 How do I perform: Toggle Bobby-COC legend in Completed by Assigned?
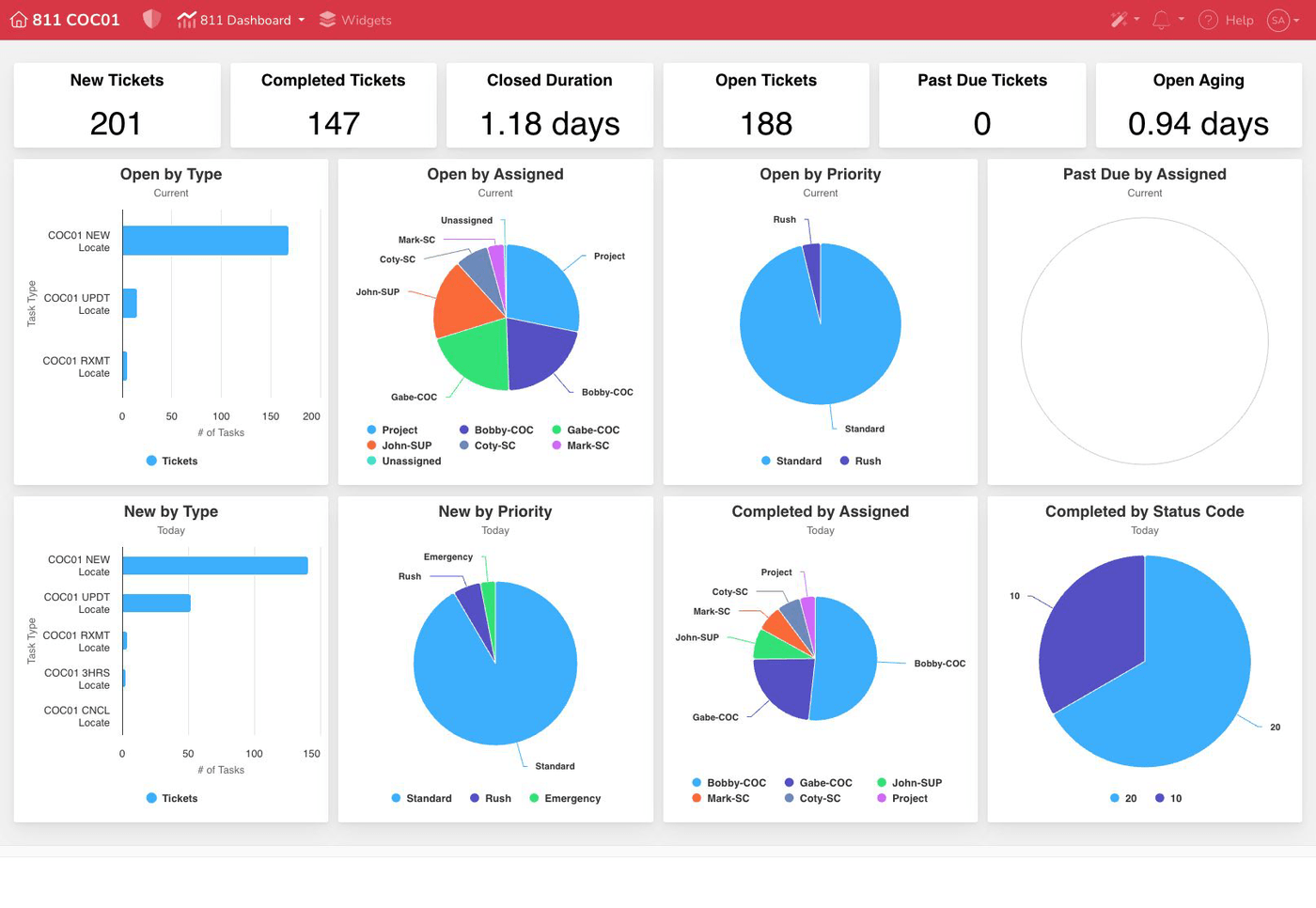click(x=728, y=782)
